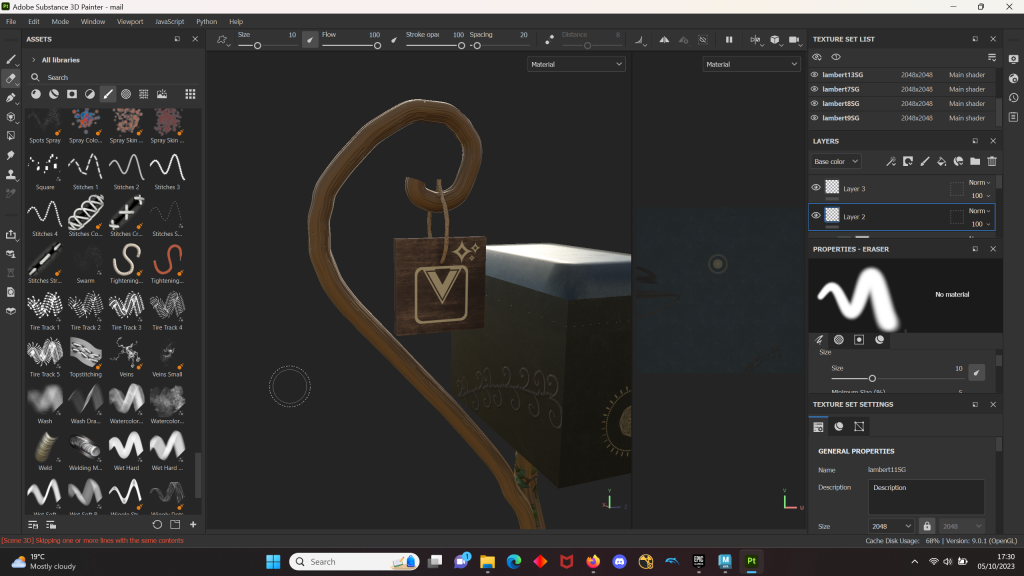Select the Paint brush tool
The image size is (1024, 576).
click(x=11, y=59)
